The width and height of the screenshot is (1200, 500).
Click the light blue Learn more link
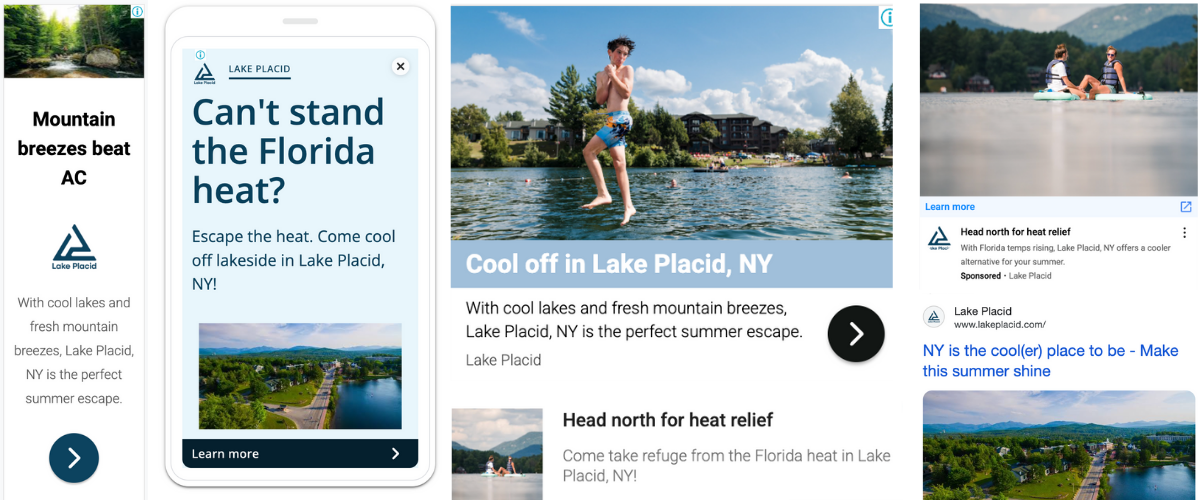[949, 207]
